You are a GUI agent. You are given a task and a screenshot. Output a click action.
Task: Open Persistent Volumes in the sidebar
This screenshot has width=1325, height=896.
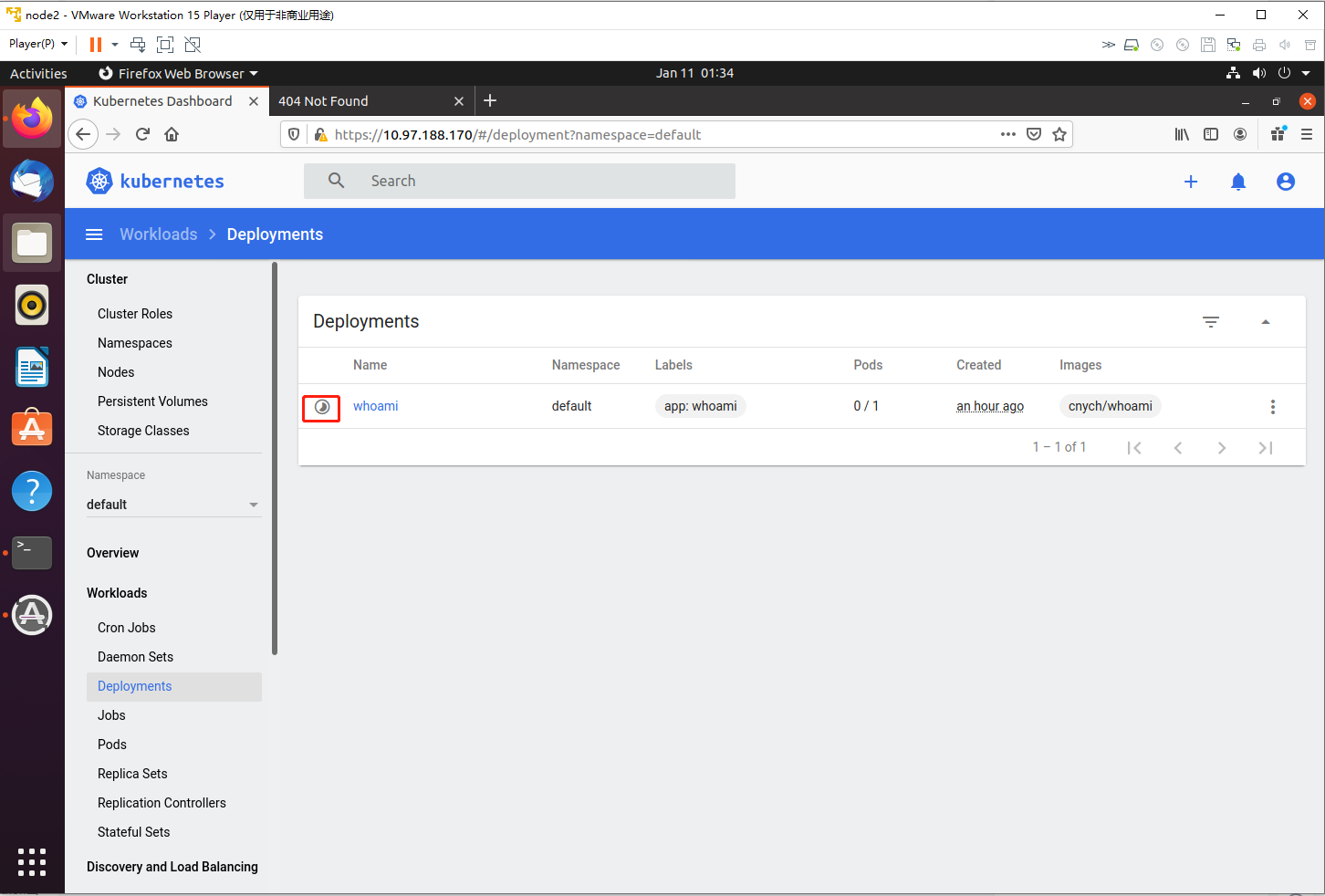(152, 401)
